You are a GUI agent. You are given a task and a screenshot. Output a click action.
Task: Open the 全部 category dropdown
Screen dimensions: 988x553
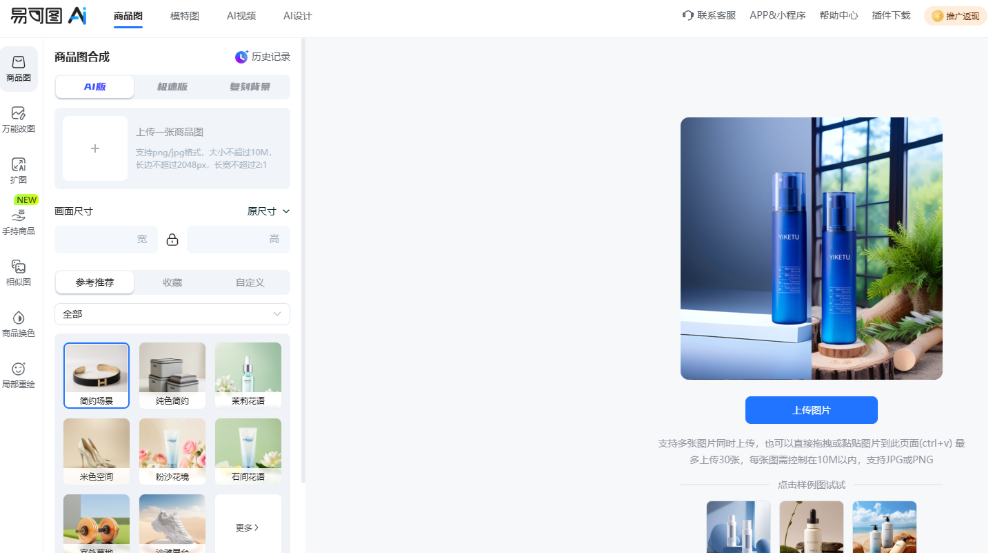click(172, 314)
